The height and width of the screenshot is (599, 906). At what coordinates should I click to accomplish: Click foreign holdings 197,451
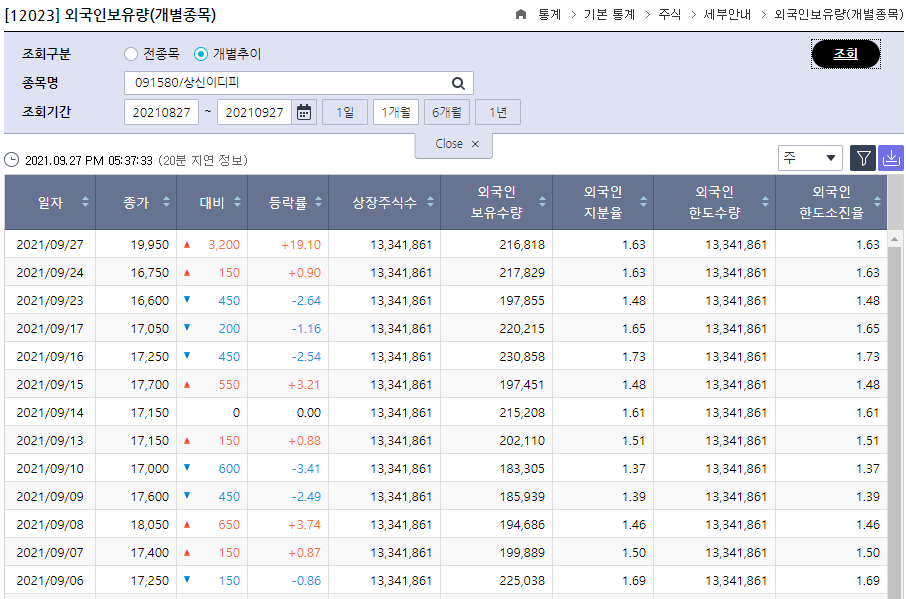click(522, 385)
